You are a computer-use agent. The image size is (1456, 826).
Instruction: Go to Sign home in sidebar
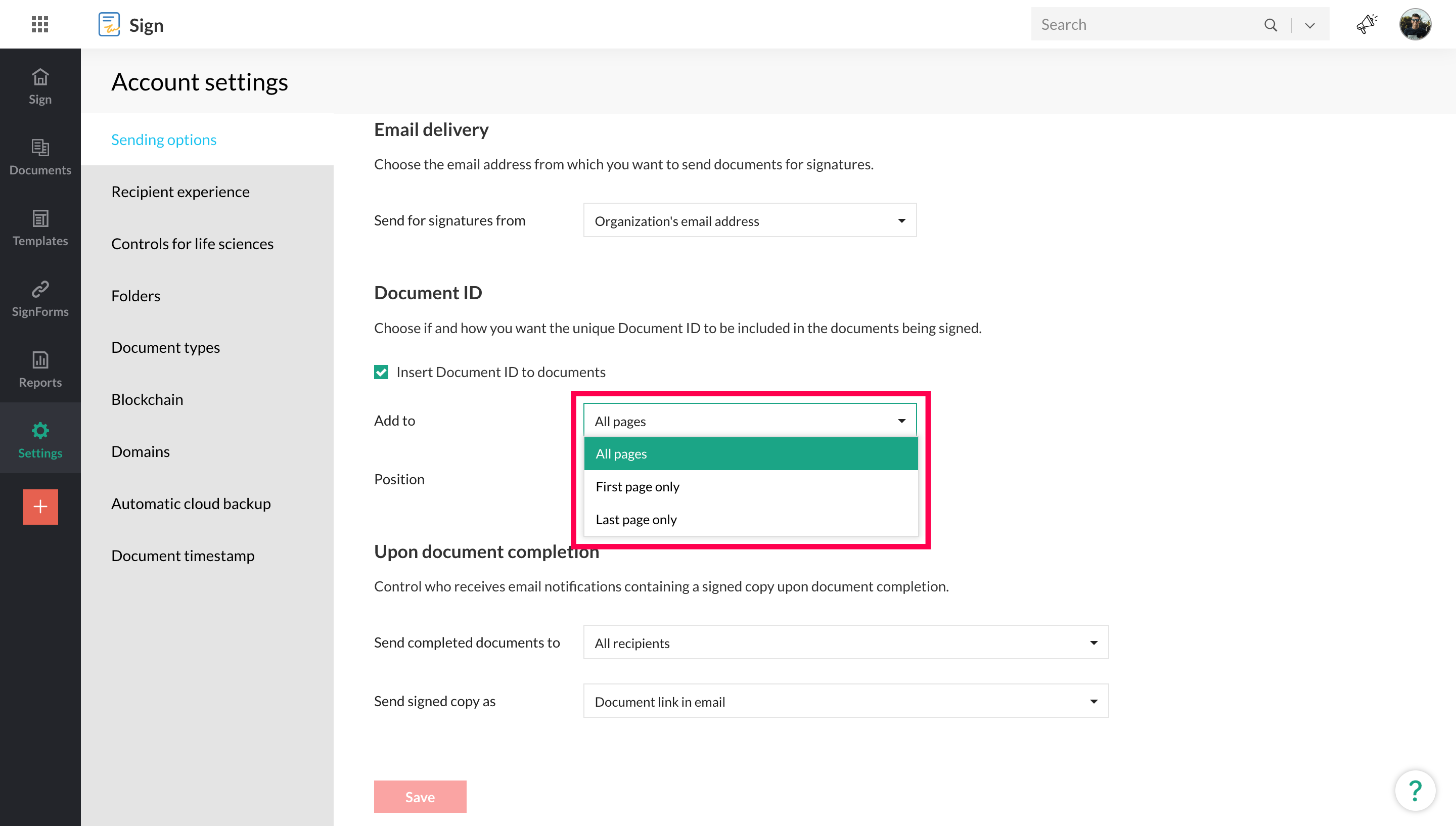point(40,86)
